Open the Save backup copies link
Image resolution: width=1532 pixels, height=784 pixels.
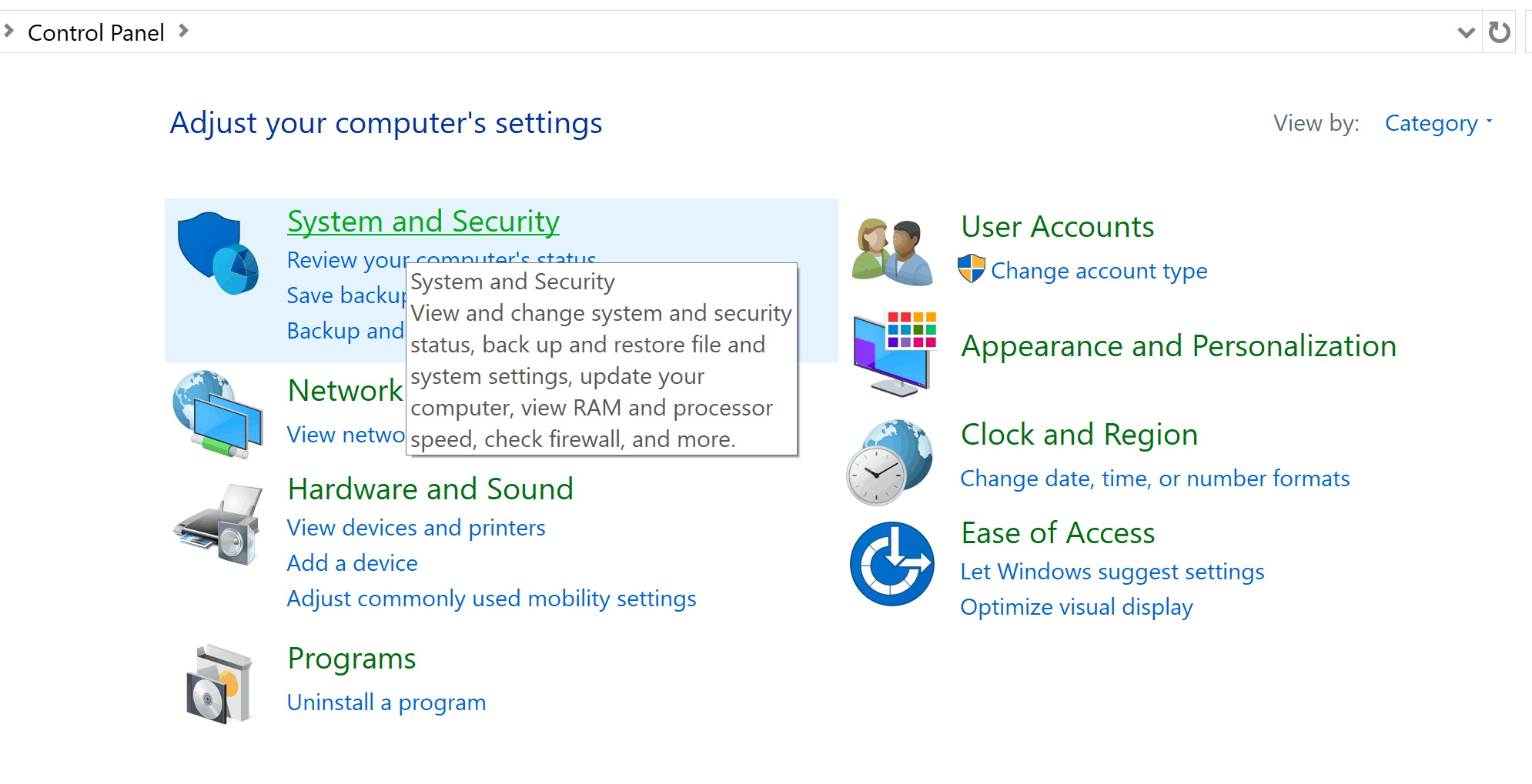(x=346, y=295)
